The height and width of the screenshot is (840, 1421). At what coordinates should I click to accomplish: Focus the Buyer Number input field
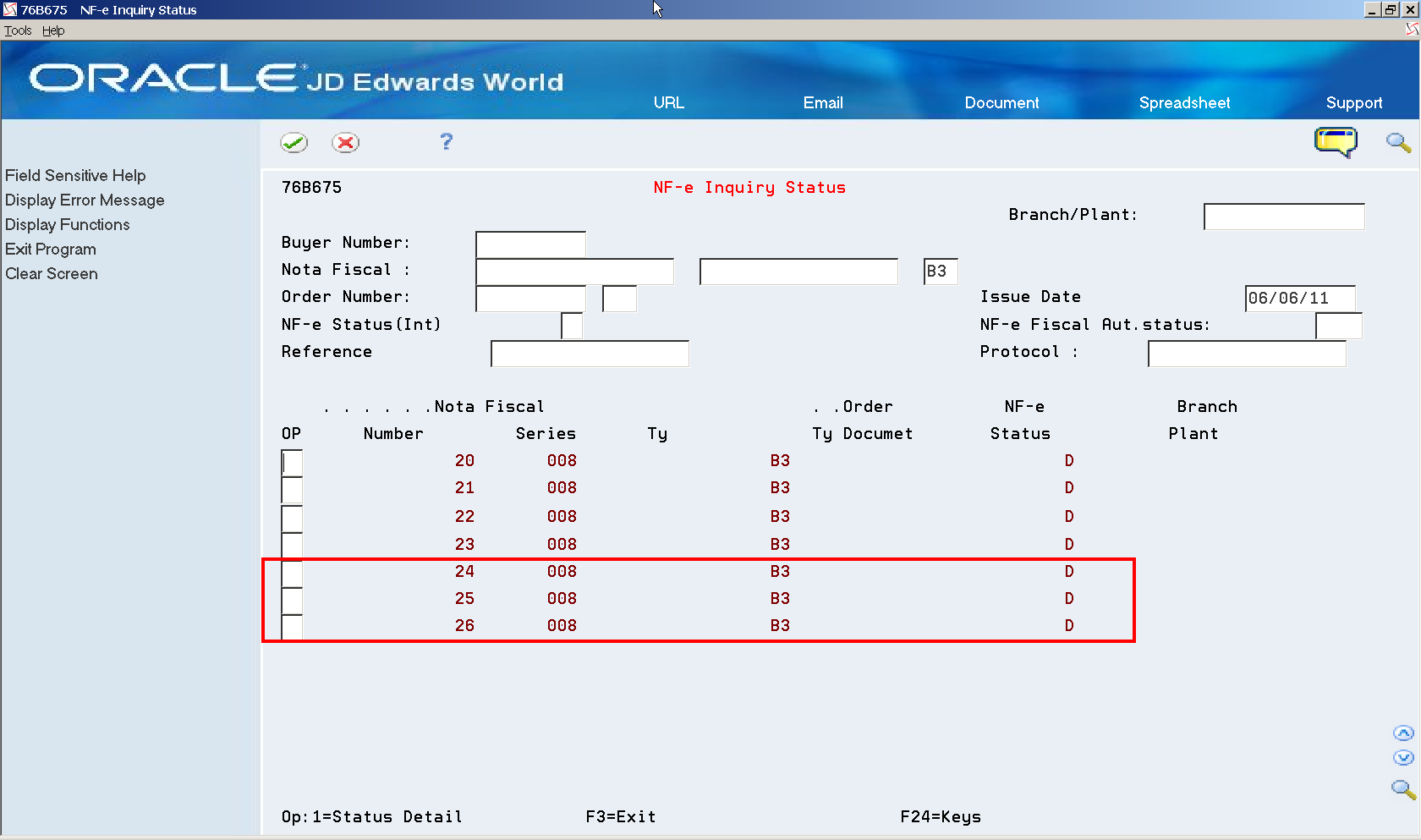530,244
